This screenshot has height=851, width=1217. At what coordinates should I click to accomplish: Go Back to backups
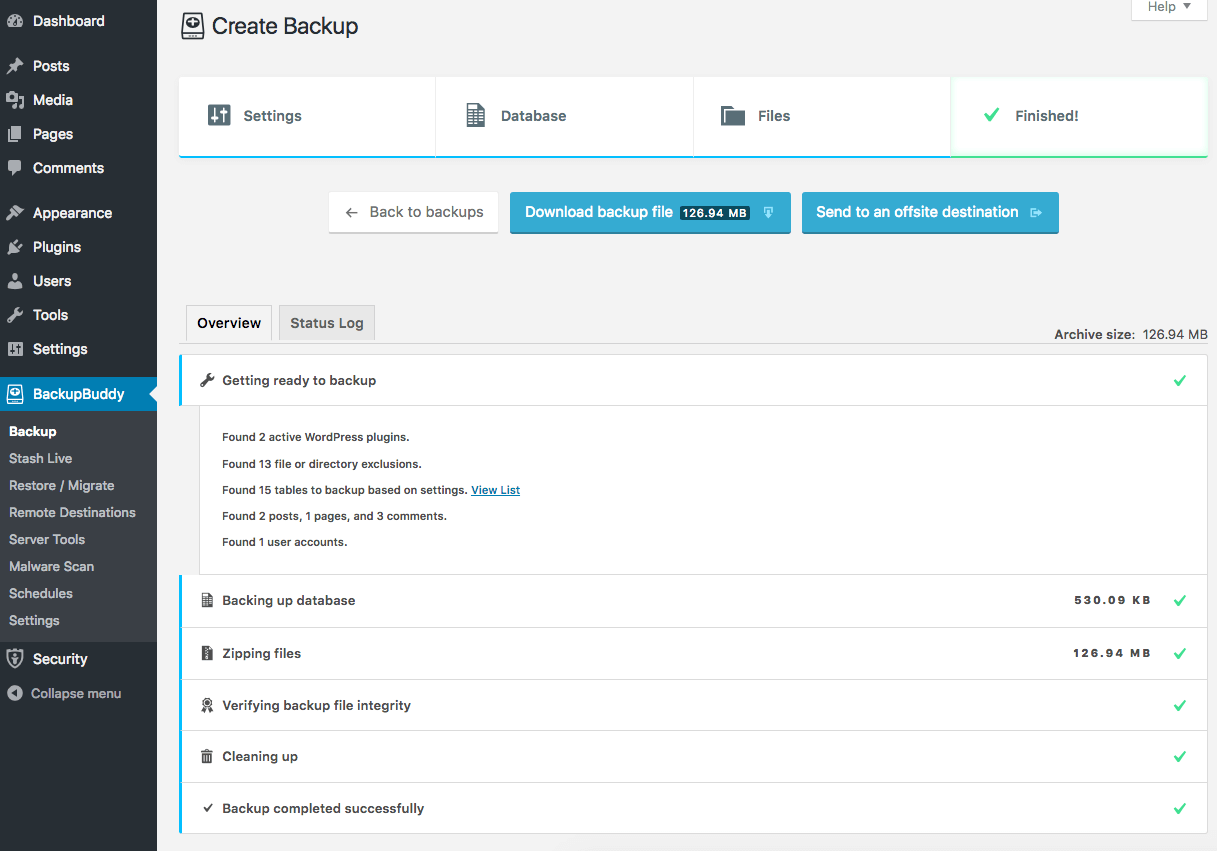pyautogui.click(x=414, y=213)
